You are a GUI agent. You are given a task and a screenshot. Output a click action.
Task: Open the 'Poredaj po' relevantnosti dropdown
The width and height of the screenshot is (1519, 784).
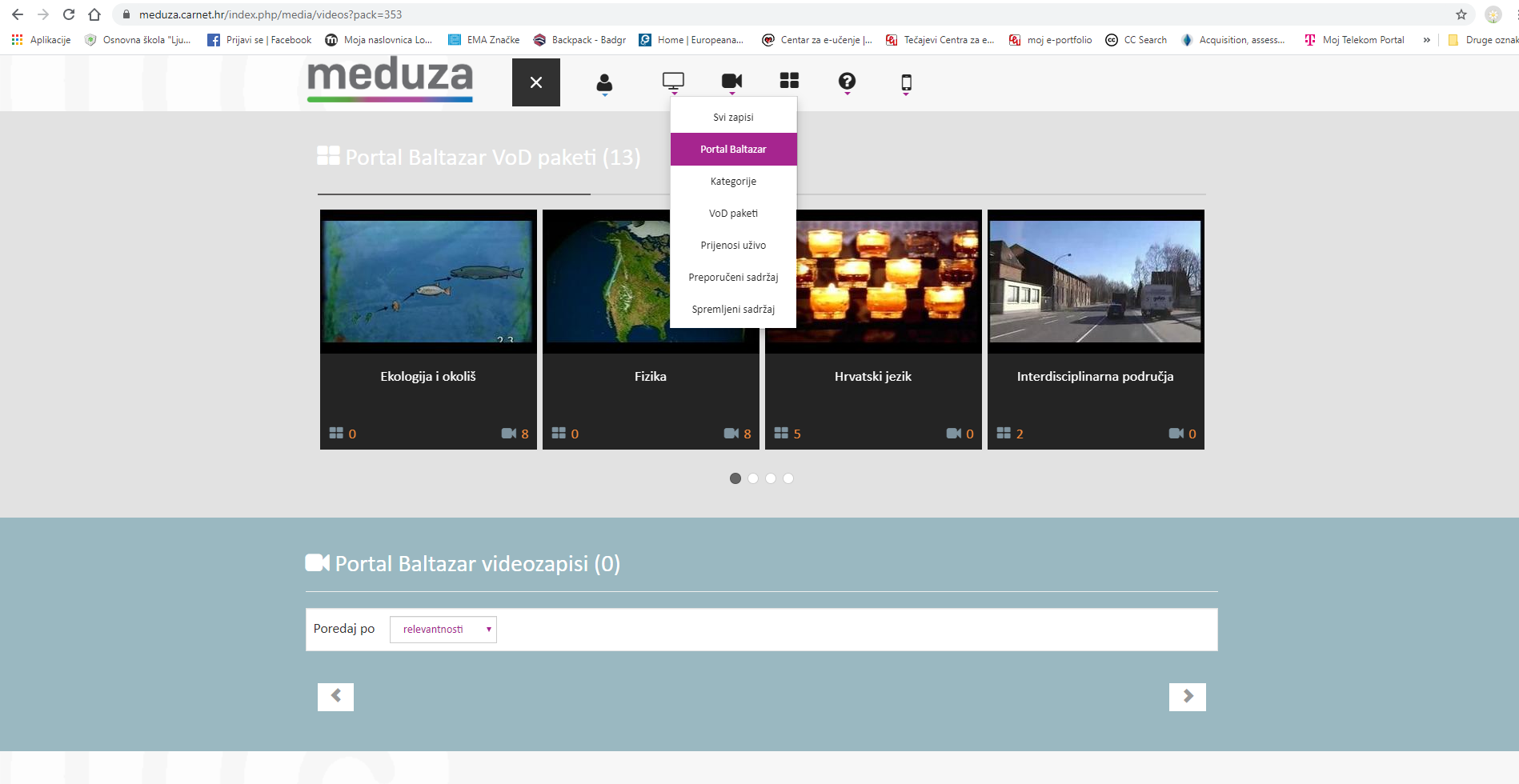pos(443,630)
